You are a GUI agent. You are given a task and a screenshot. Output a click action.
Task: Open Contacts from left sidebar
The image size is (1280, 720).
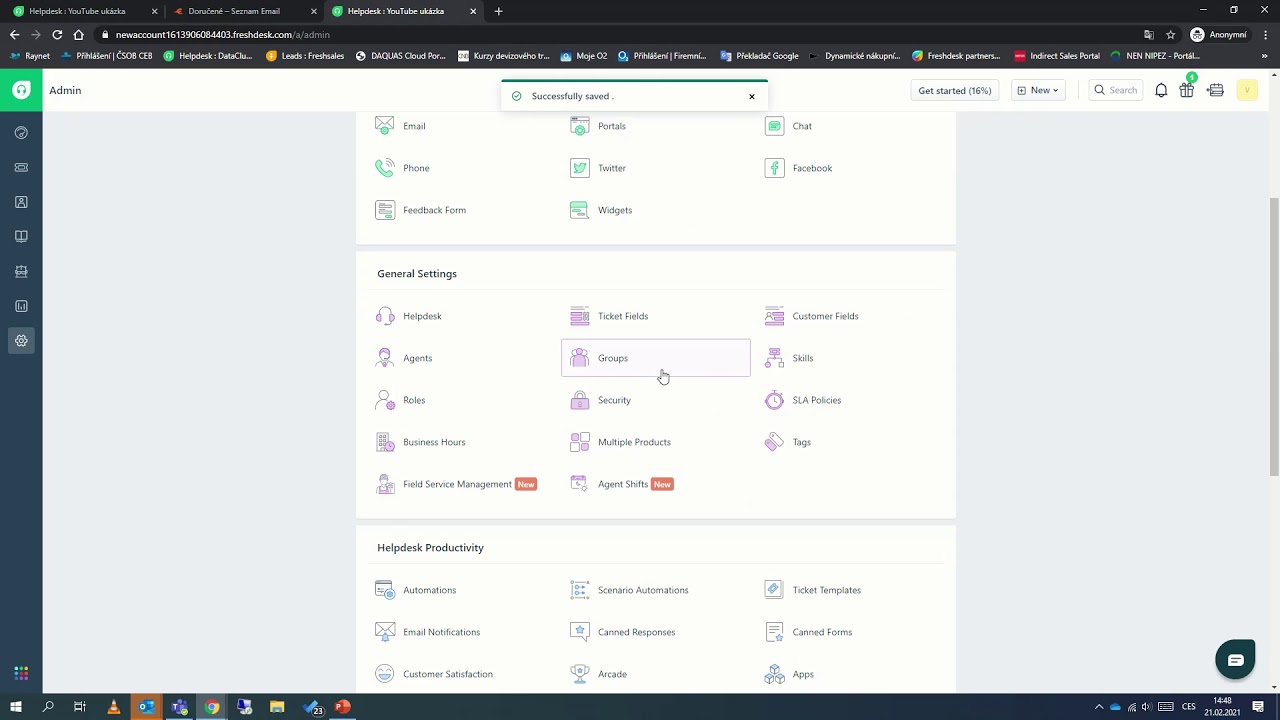click(x=21, y=202)
